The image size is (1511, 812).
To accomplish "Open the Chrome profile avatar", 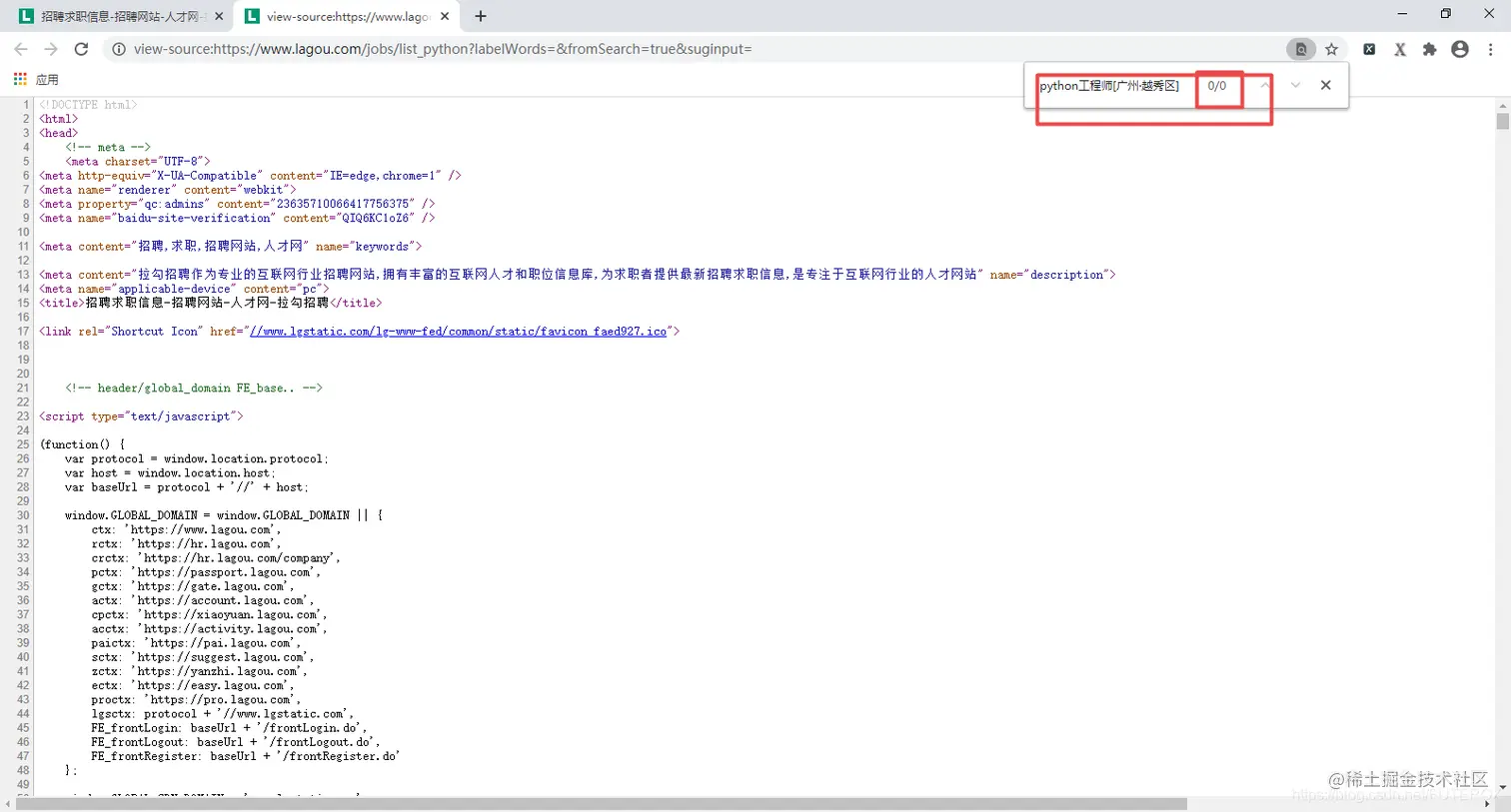I will tap(1460, 49).
